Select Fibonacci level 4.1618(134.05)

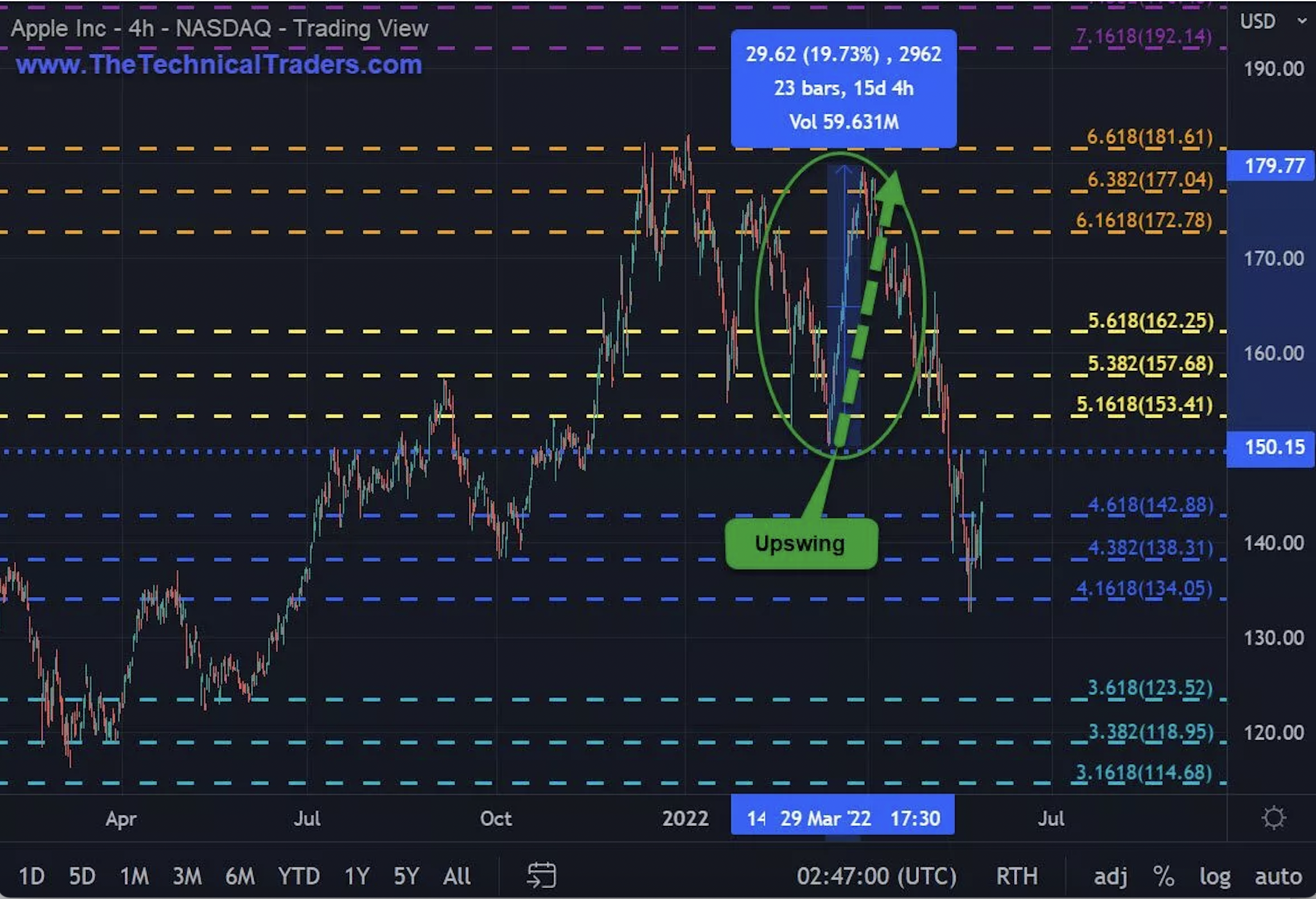(x=1144, y=588)
